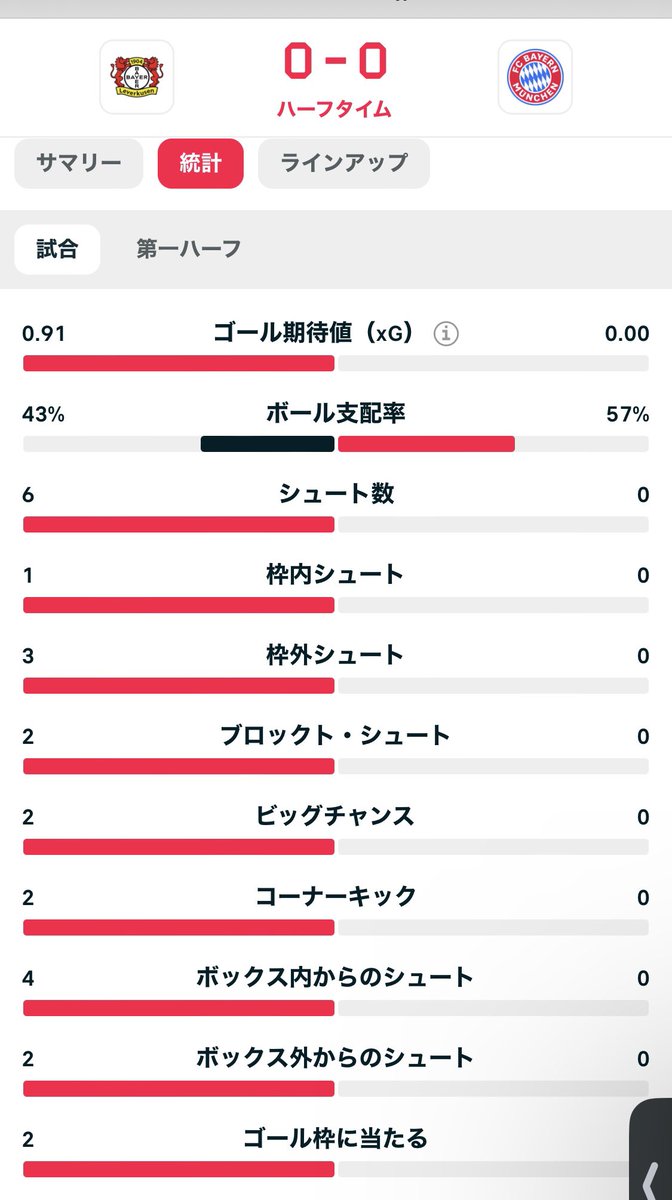Tap the コーナーキック stat label
Viewport: 672px width, 1200px height.
336,897
